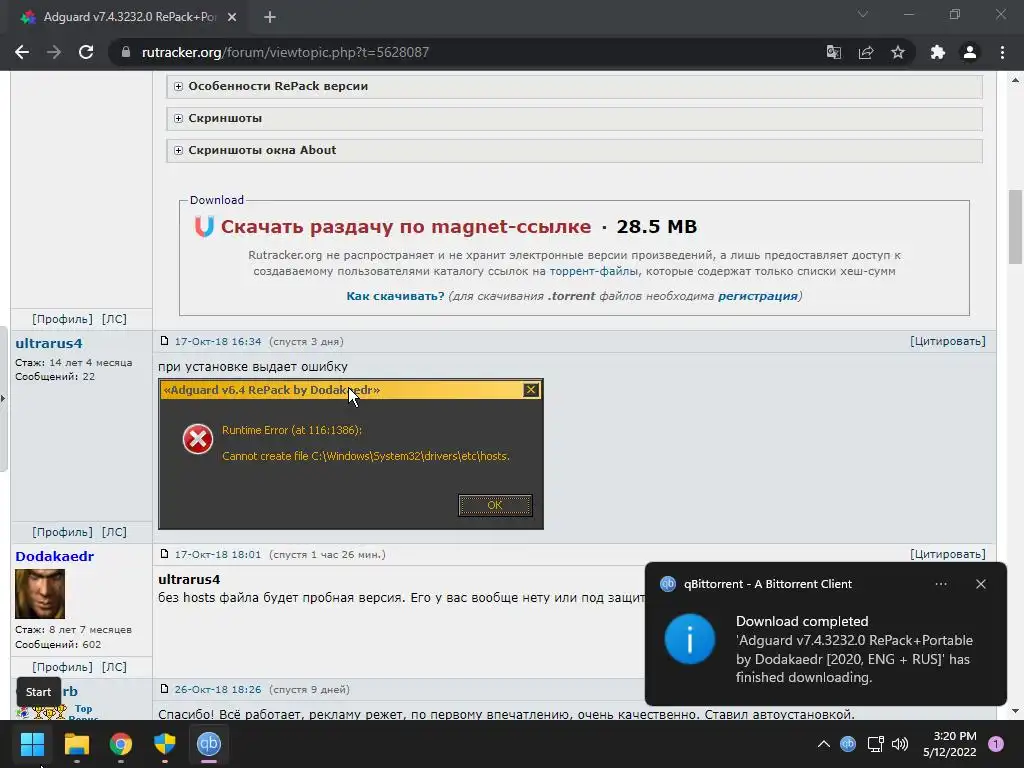The height and width of the screenshot is (768, 1024).
Task: Open Dodakaedr user name link
Action: (55, 556)
